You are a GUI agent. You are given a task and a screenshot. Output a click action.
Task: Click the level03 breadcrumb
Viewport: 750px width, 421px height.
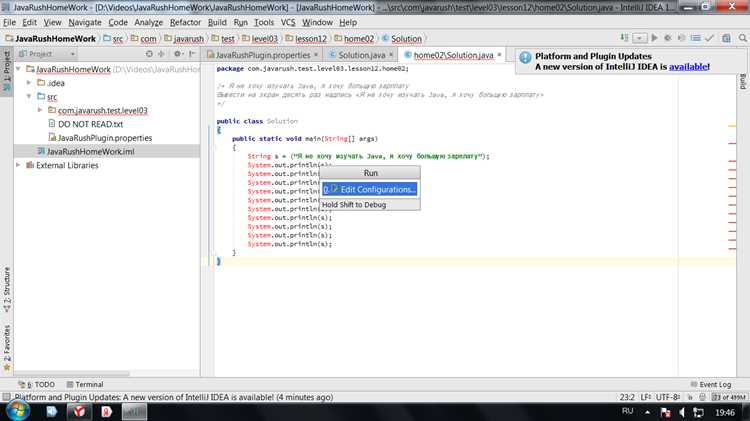(x=260, y=38)
